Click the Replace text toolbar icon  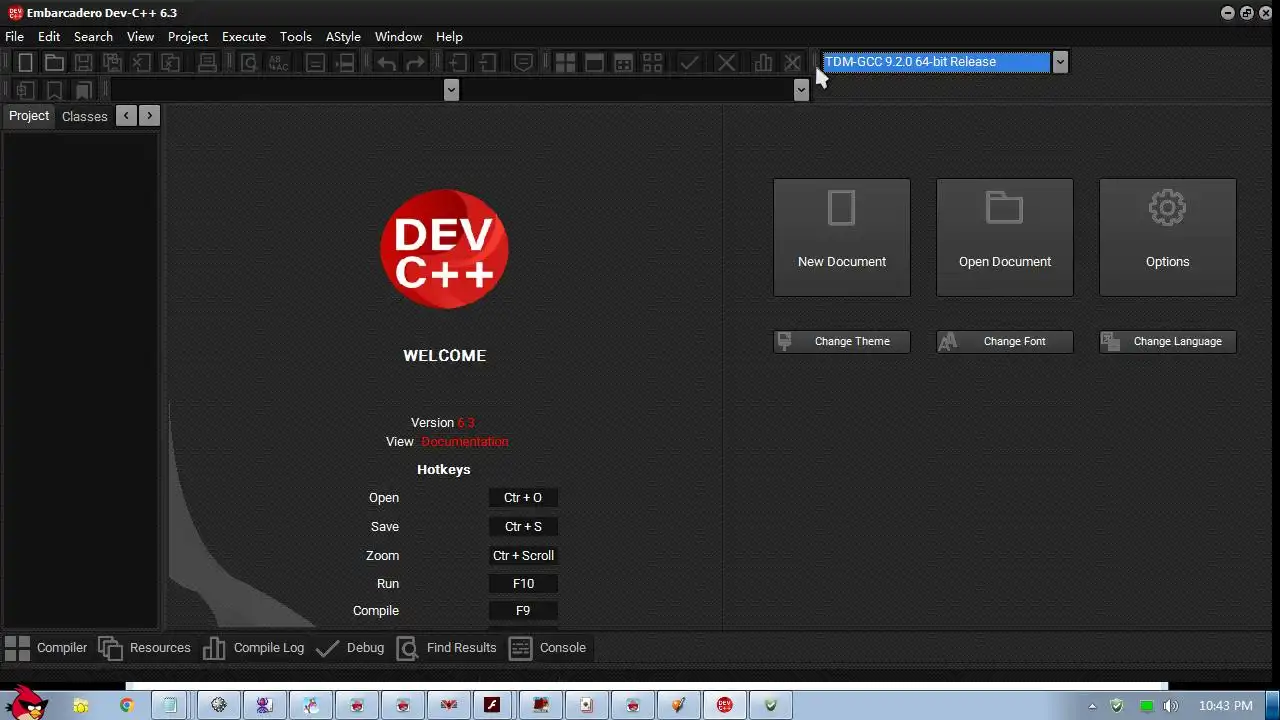tap(278, 62)
